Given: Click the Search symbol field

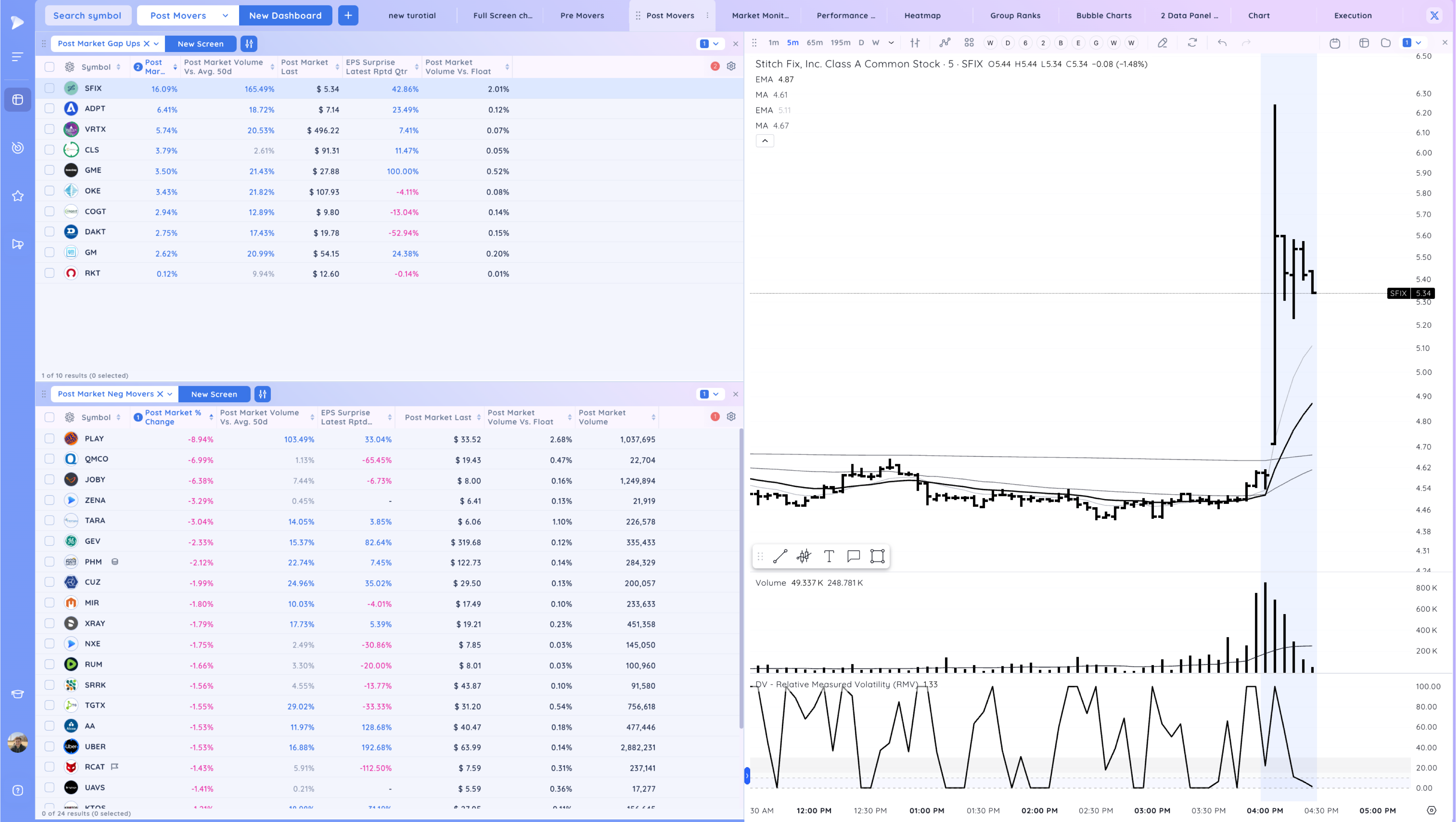Looking at the screenshot, I should tap(88, 15).
